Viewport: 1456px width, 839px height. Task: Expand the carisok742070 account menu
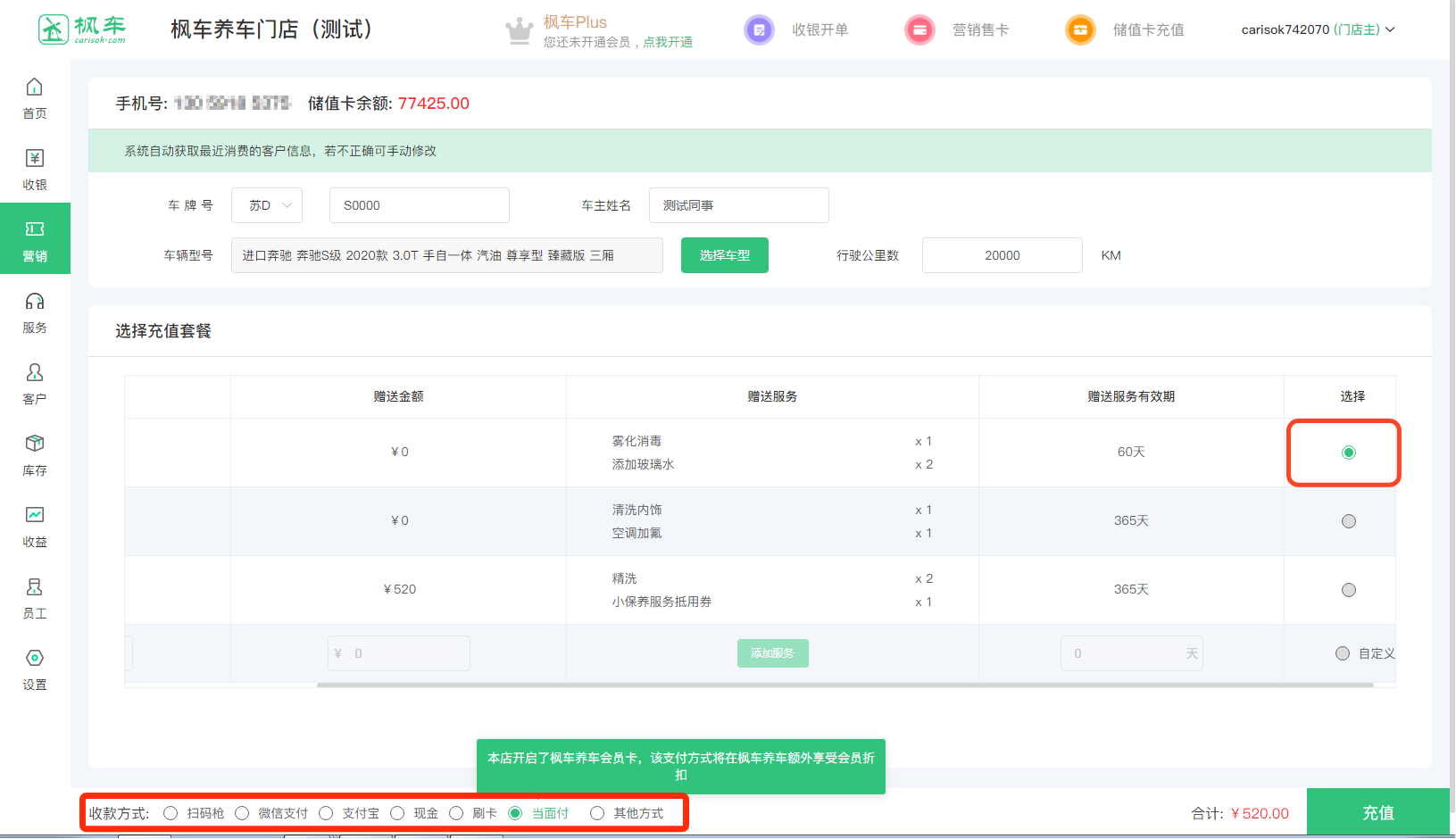[x=1318, y=30]
